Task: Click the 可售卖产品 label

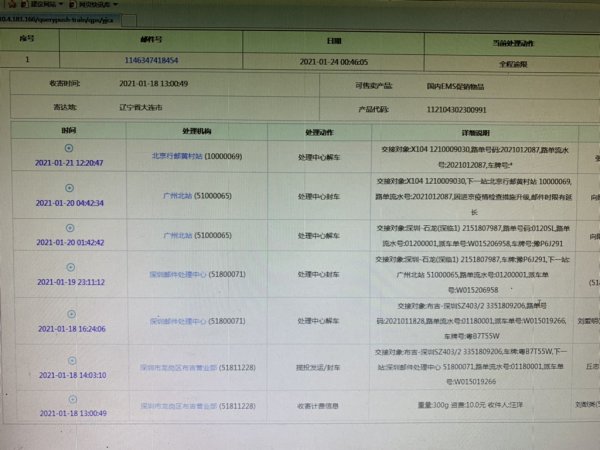Action: coord(373,85)
